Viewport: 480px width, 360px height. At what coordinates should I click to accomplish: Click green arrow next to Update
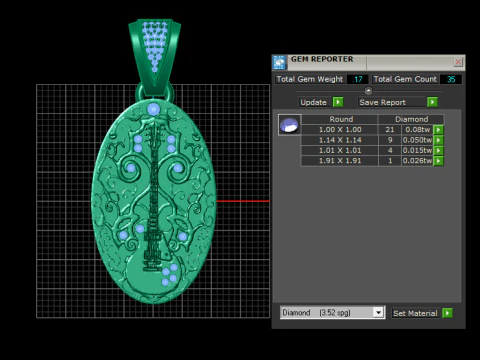(338, 102)
